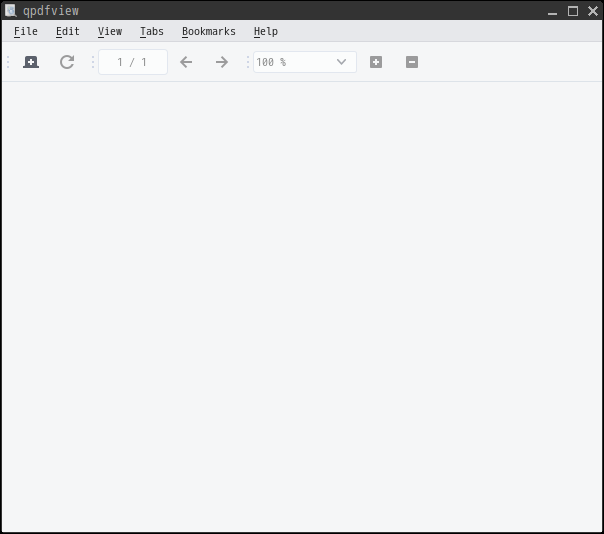Click the qpdfview application icon in title bar
The height and width of the screenshot is (534, 604).
(11, 10)
